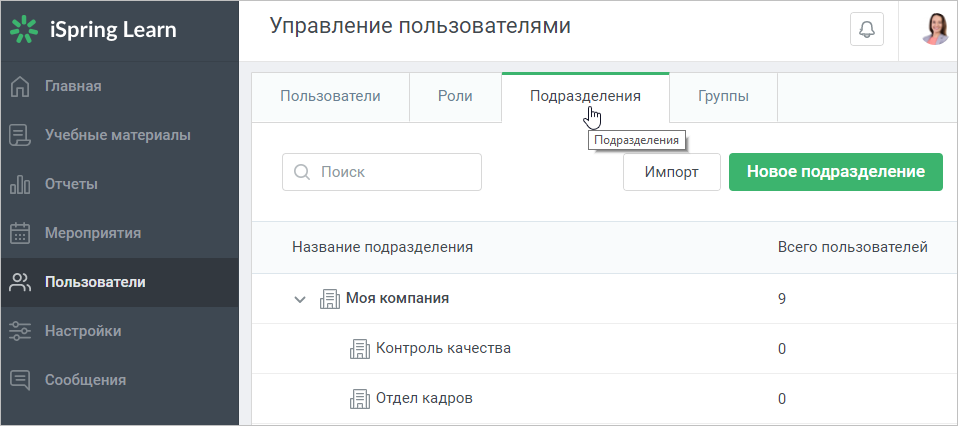Screen dimensions: 958x426
Task: Click the Пользователи people icon in sidebar
Action: (20, 282)
